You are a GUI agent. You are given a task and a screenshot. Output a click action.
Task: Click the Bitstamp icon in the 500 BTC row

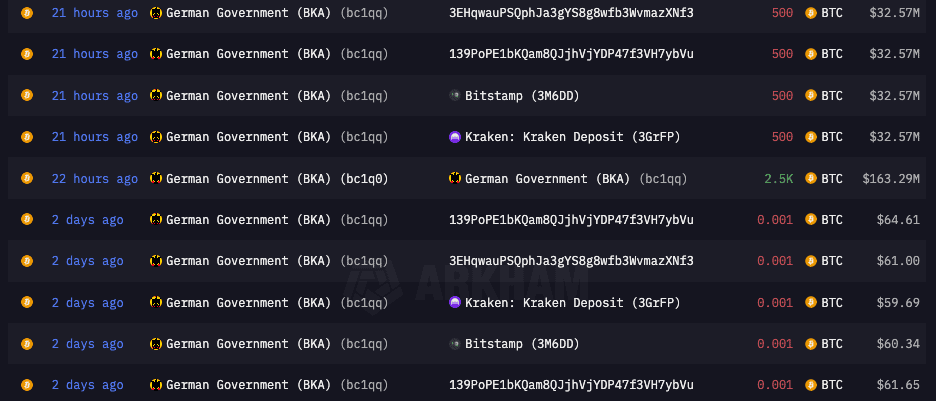[455, 95]
